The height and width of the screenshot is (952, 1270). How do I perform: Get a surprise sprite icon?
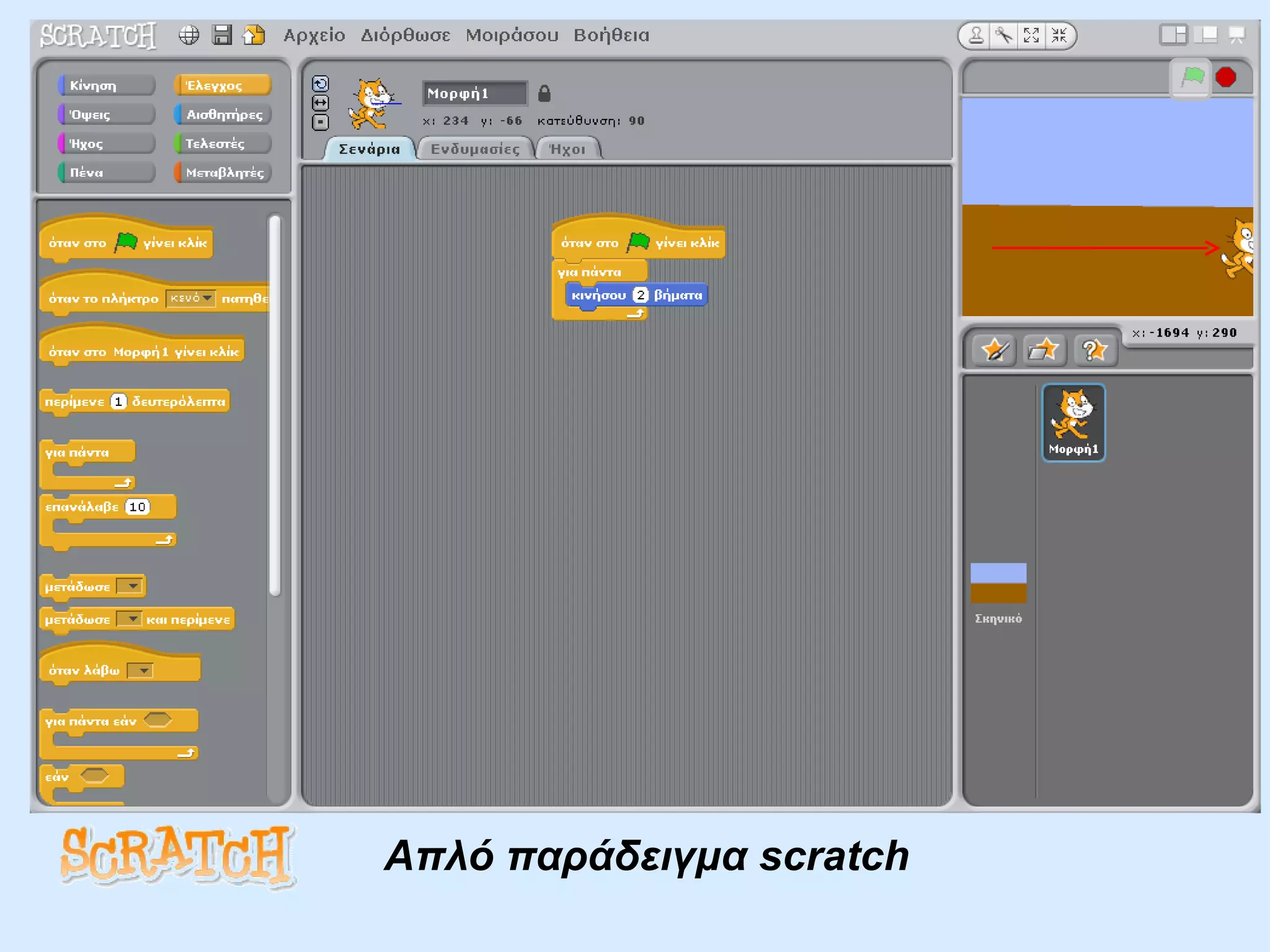click(1095, 350)
